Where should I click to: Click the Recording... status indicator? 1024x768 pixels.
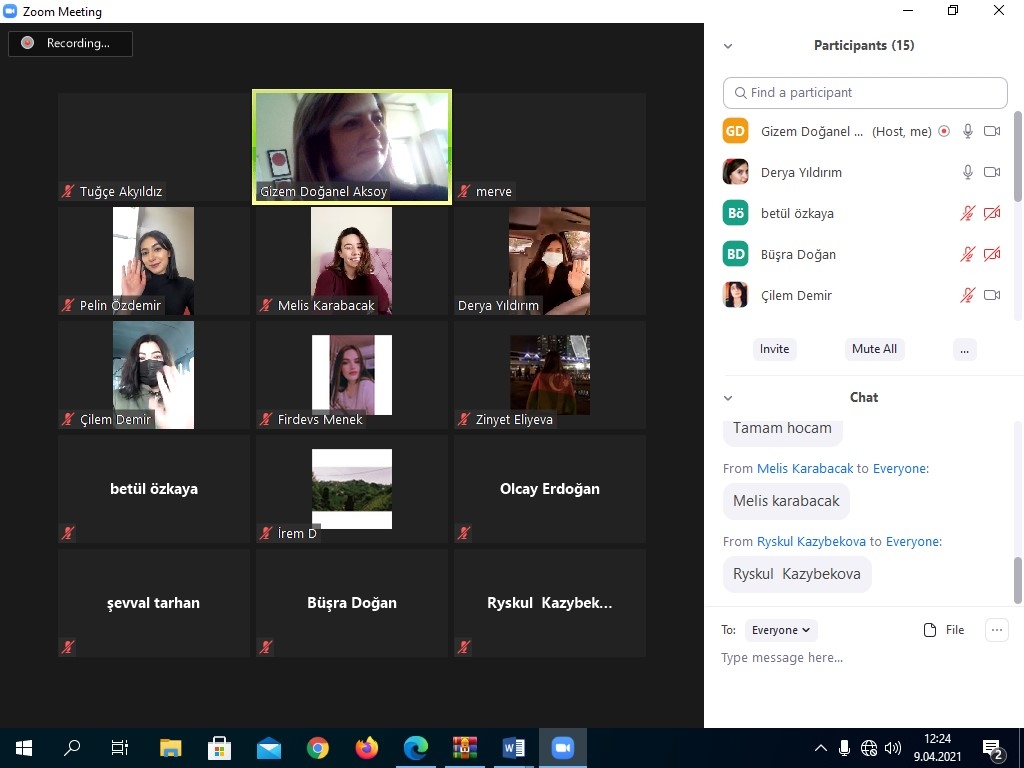coord(70,43)
